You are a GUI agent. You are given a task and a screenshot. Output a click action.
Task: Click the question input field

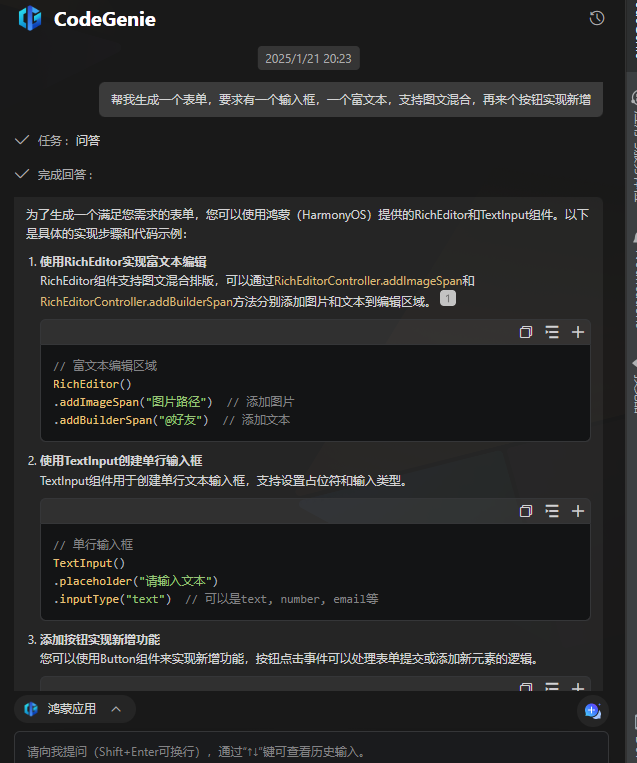click(311, 751)
